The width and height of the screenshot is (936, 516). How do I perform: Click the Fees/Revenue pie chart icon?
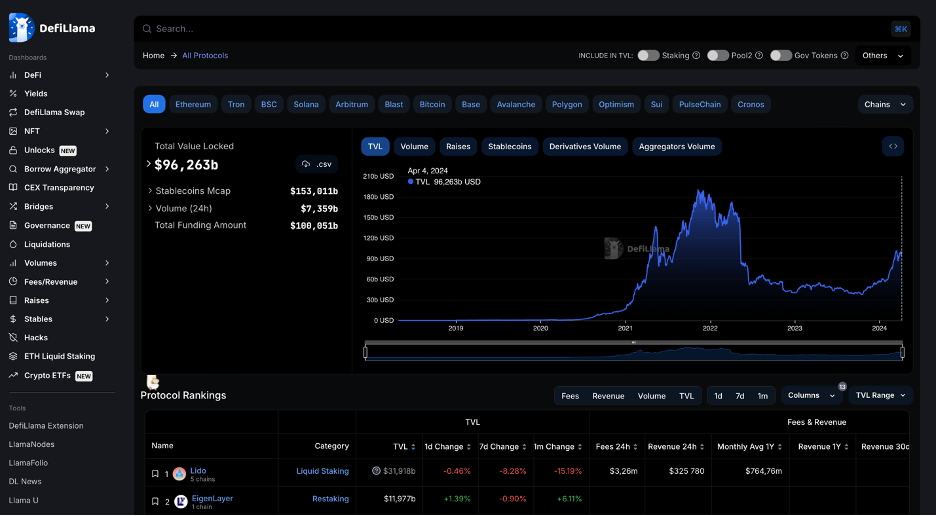point(13,281)
